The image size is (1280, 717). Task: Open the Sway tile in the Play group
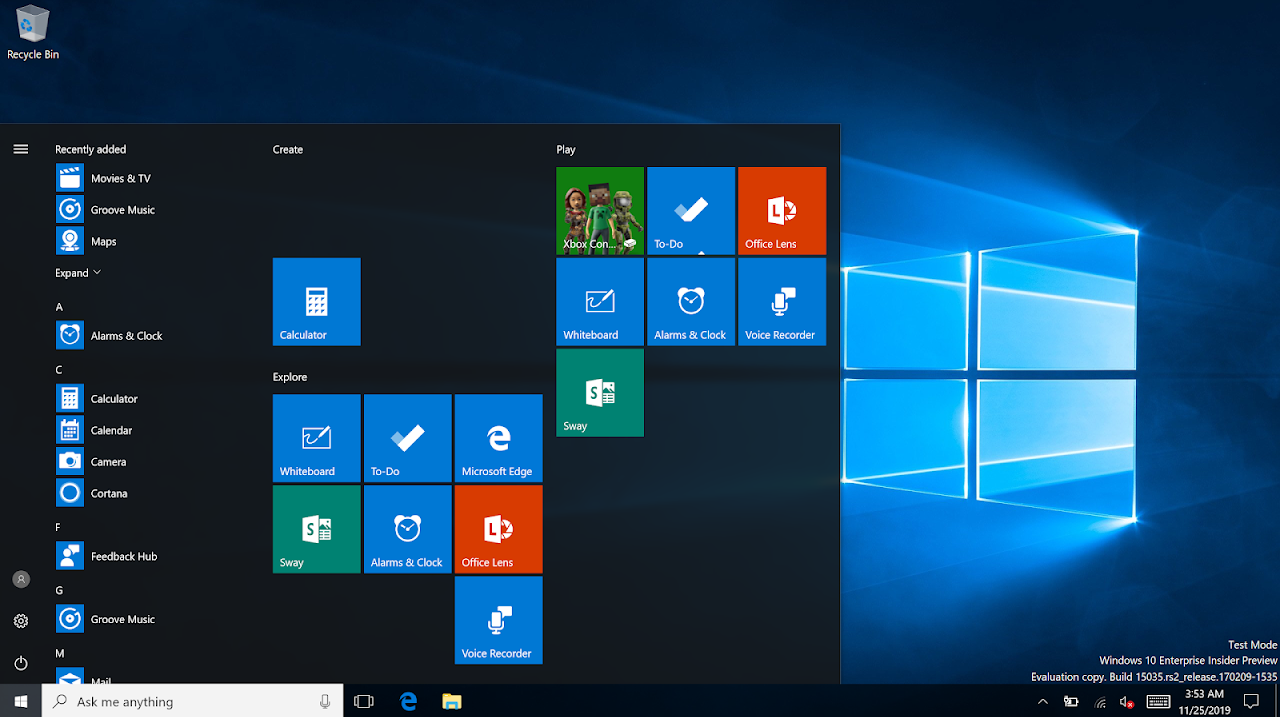tap(600, 393)
